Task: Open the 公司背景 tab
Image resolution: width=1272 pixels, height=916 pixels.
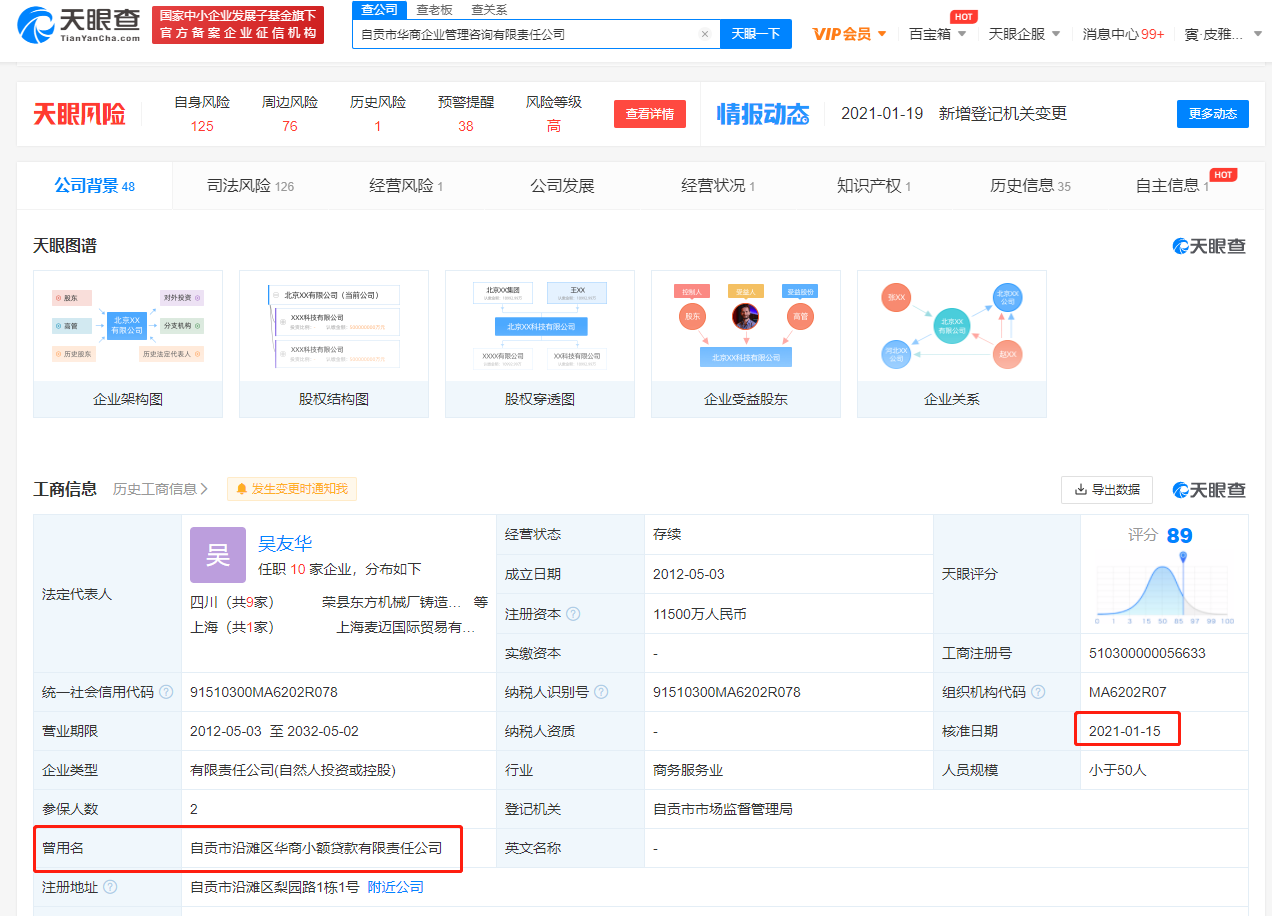Action: coord(94,186)
